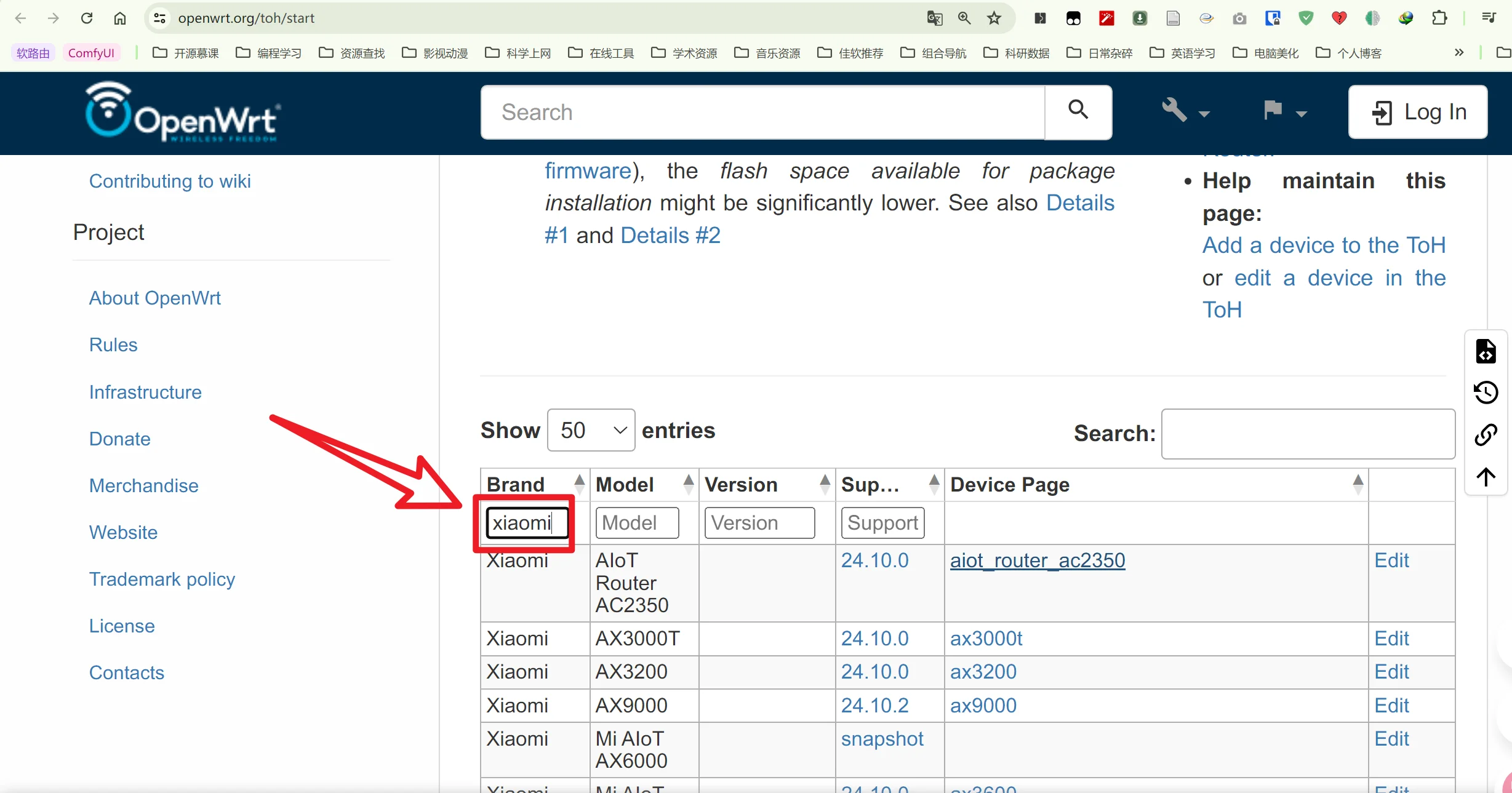Click the camera screenshot extension icon
The height and width of the screenshot is (793, 1512).
point(1239,18)
